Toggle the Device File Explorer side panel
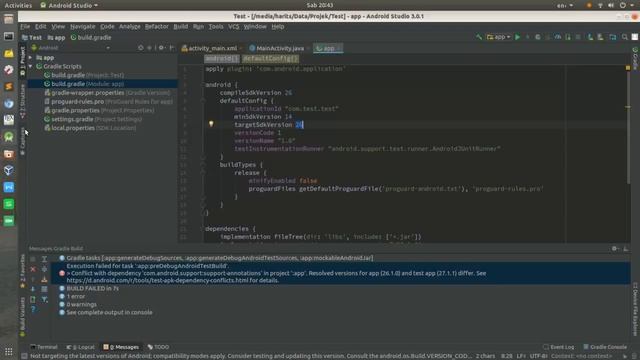The height and width of the screenshot is (360, 640). 635,308
